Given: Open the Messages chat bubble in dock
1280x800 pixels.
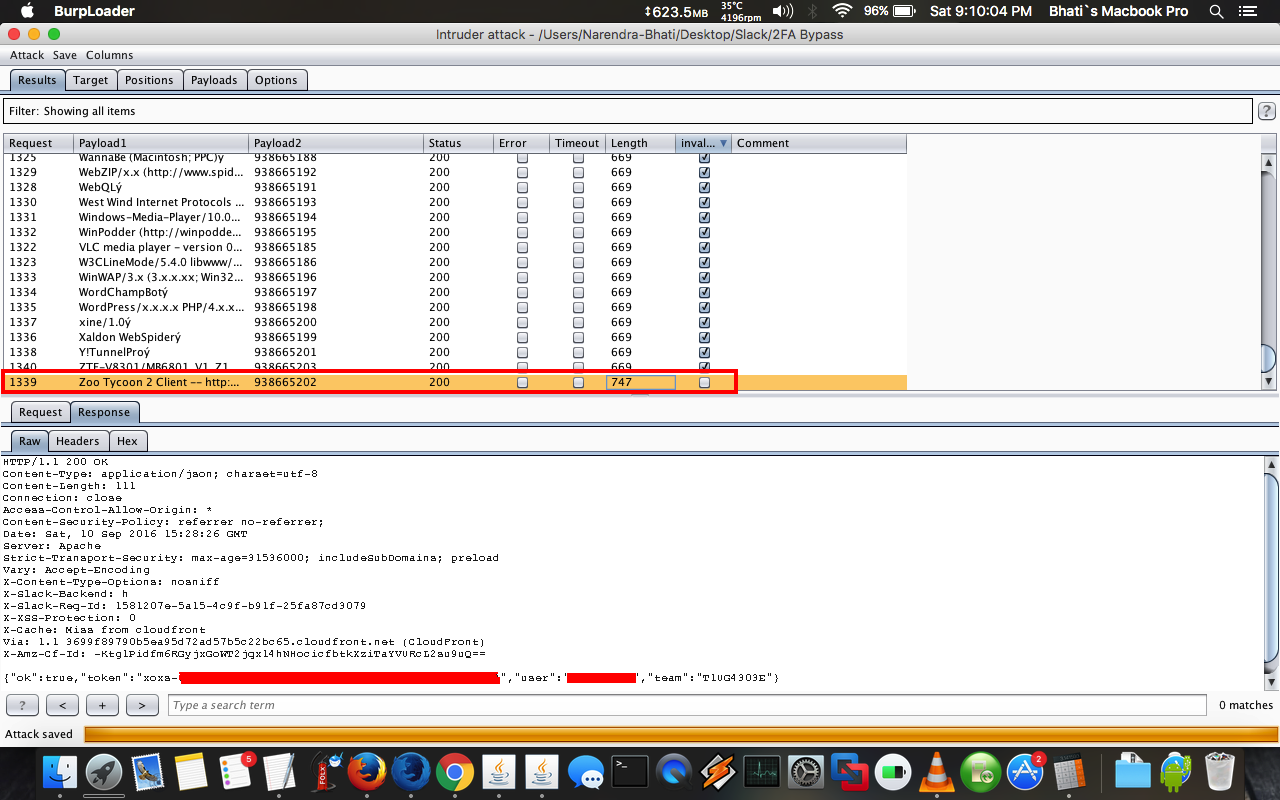Looking at the screenshot, I should [x=586, y=772].
